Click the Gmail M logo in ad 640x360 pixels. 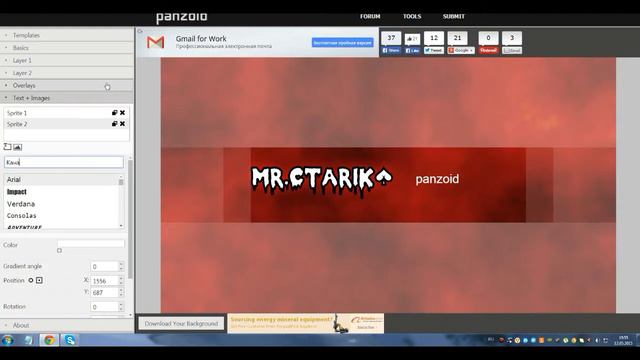pos(156,42)
